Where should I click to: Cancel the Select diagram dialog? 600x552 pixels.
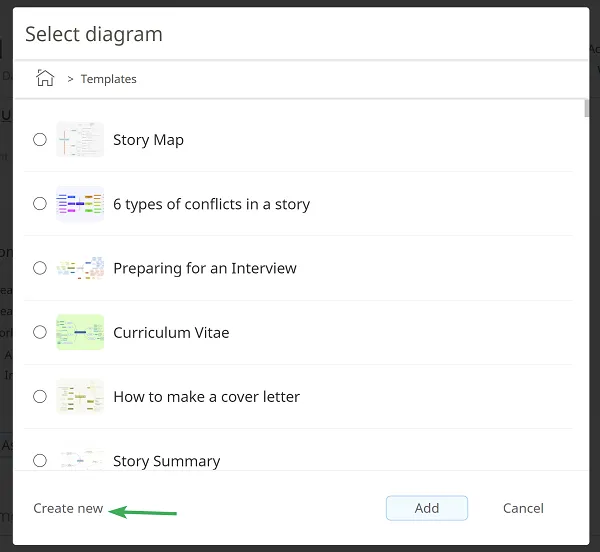point(523,508)
